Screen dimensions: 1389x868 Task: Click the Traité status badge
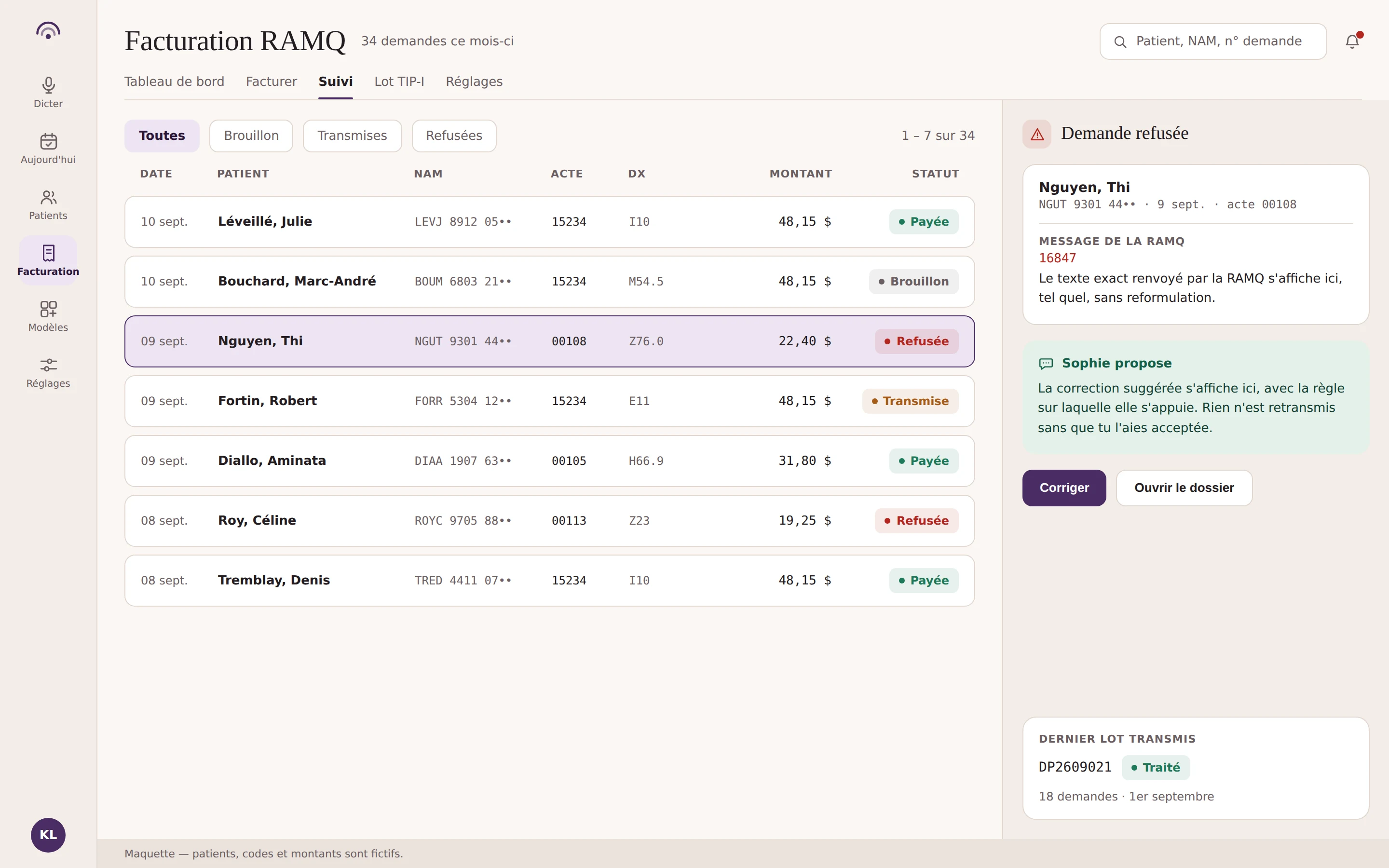(x=1156, y=768)
